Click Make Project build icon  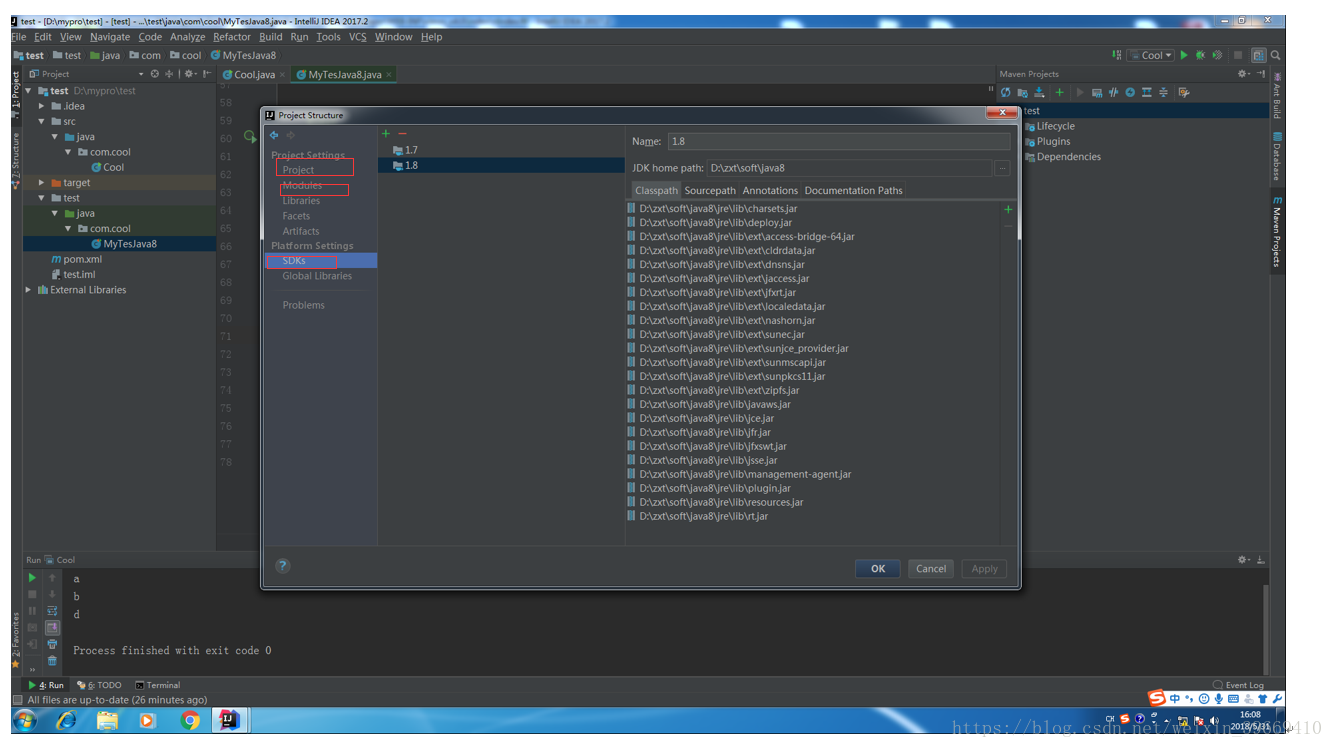[1116, 55]
